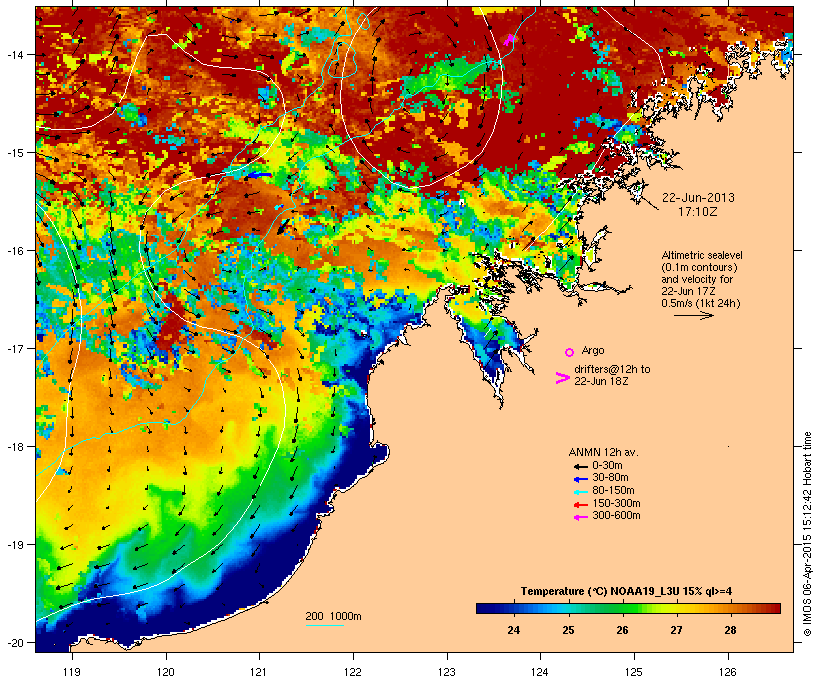Click the -20 latitude axis label
Screen dimensions: 820x680
tap(15, 642)
